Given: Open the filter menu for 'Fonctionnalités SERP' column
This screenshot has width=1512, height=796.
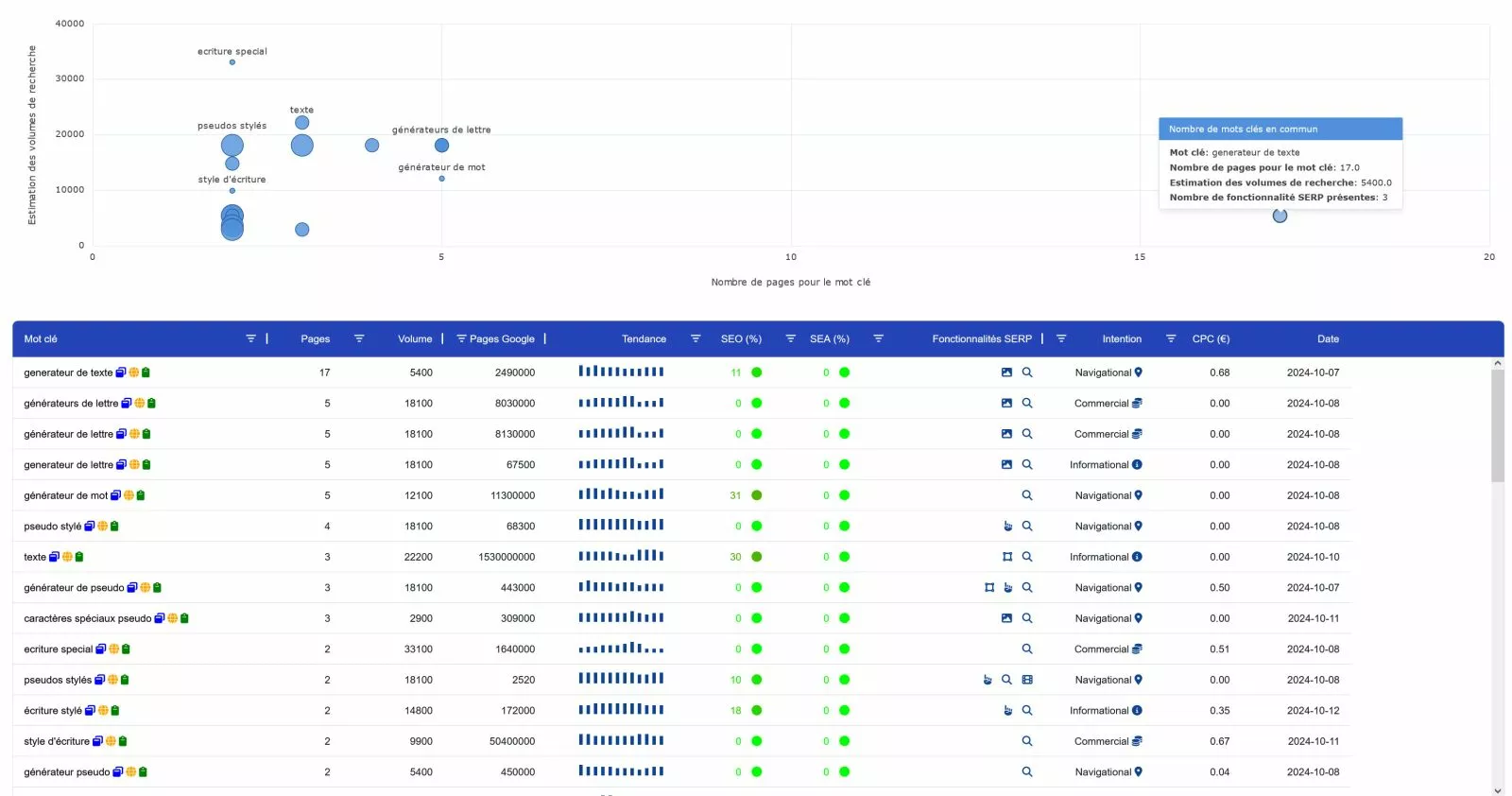Looking at the screenshot, I should [1061, 338].
